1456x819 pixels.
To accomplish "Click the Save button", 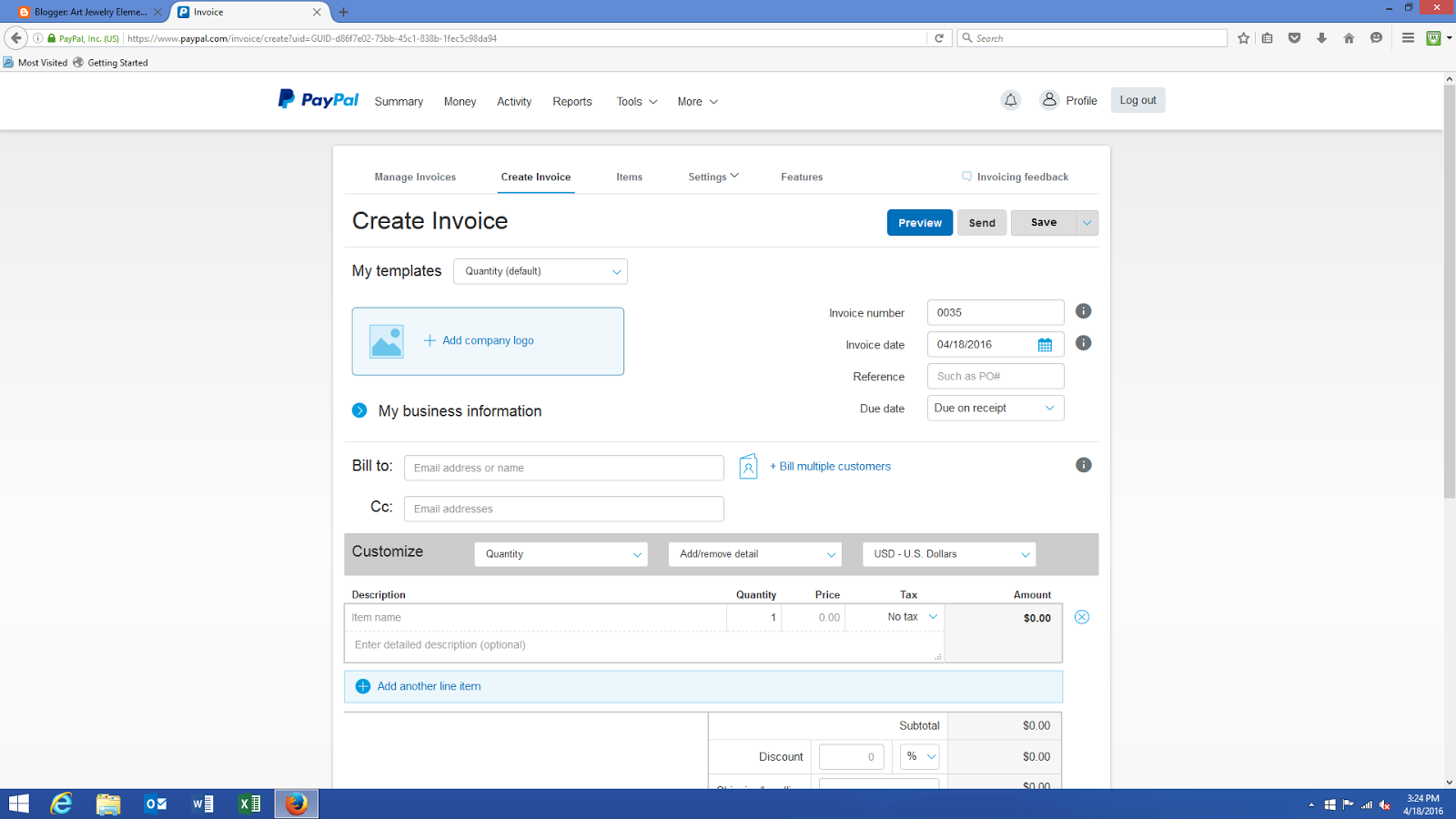I will [x=1044, y=223].
